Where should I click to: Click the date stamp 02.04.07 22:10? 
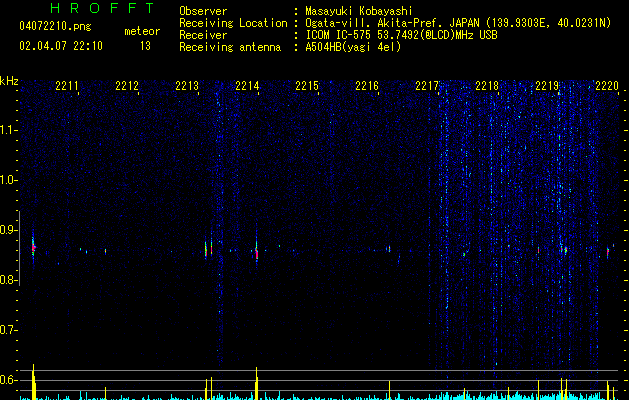(x=61, y=46)
